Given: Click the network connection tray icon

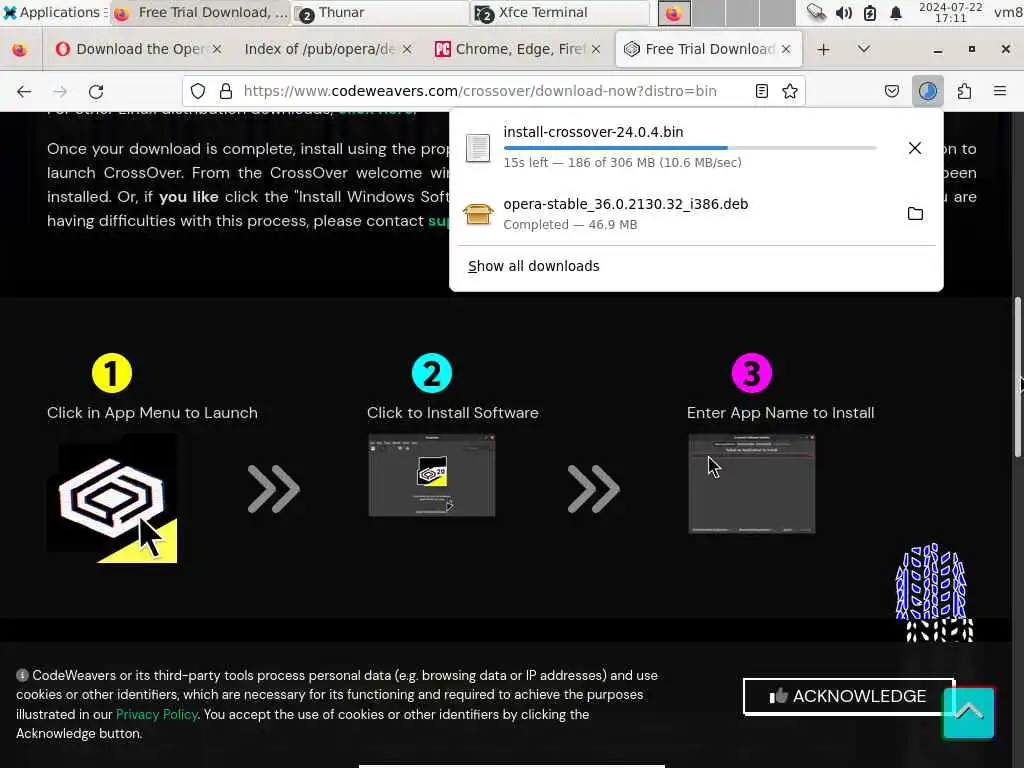Looking at the screenshot, I should (816, 12).
